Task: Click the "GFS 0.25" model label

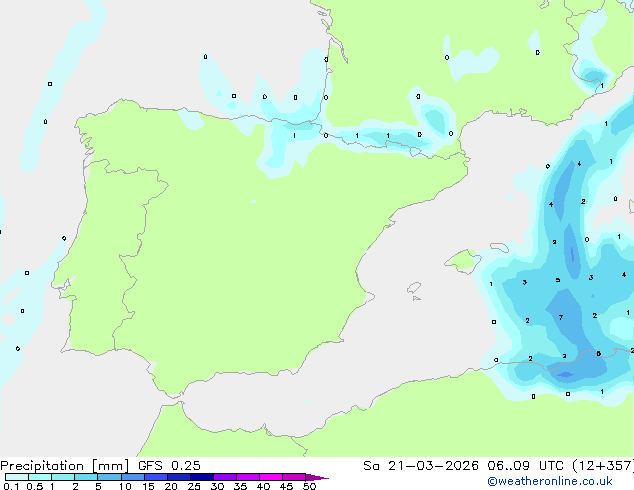Action: pos(169,466)
